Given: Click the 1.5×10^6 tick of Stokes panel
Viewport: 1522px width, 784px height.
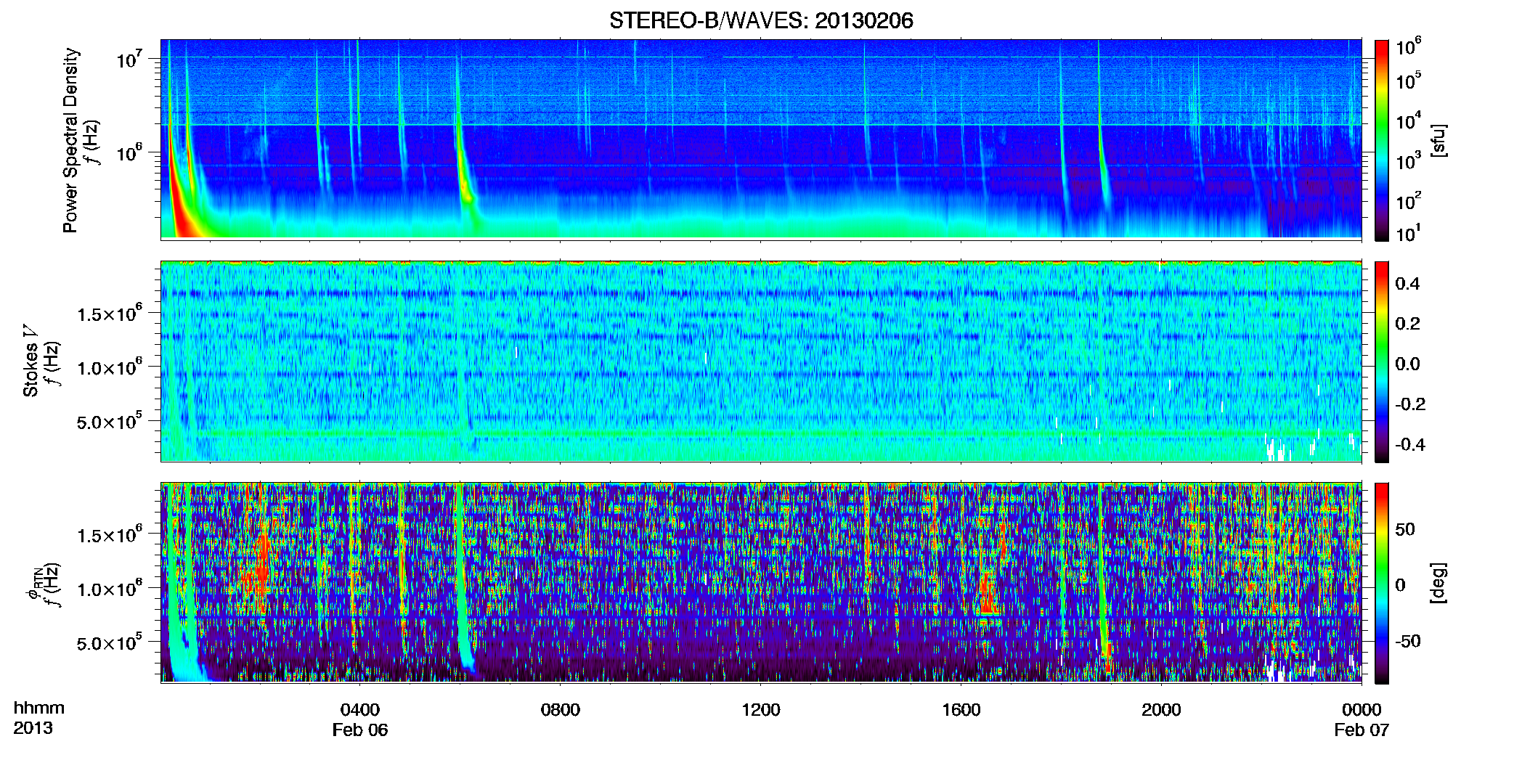Looking at the screenshot, I should pos(110,313).
